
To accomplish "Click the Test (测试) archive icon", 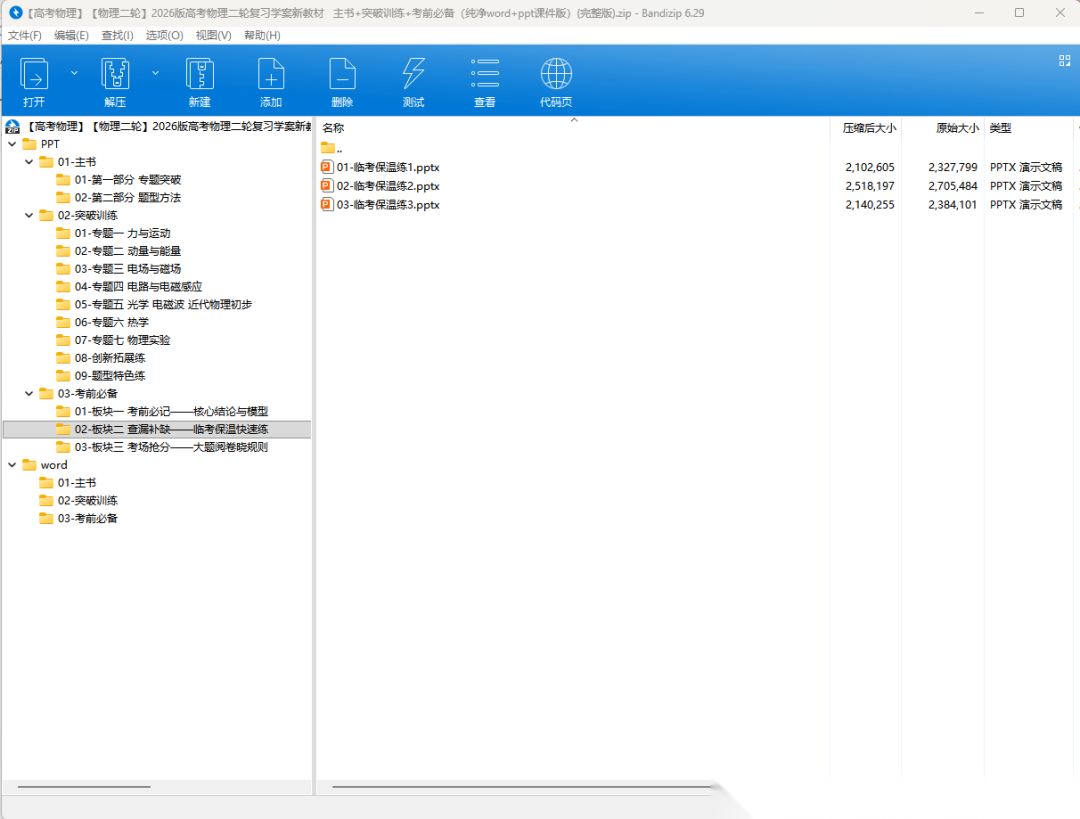I will coord(413,76).
